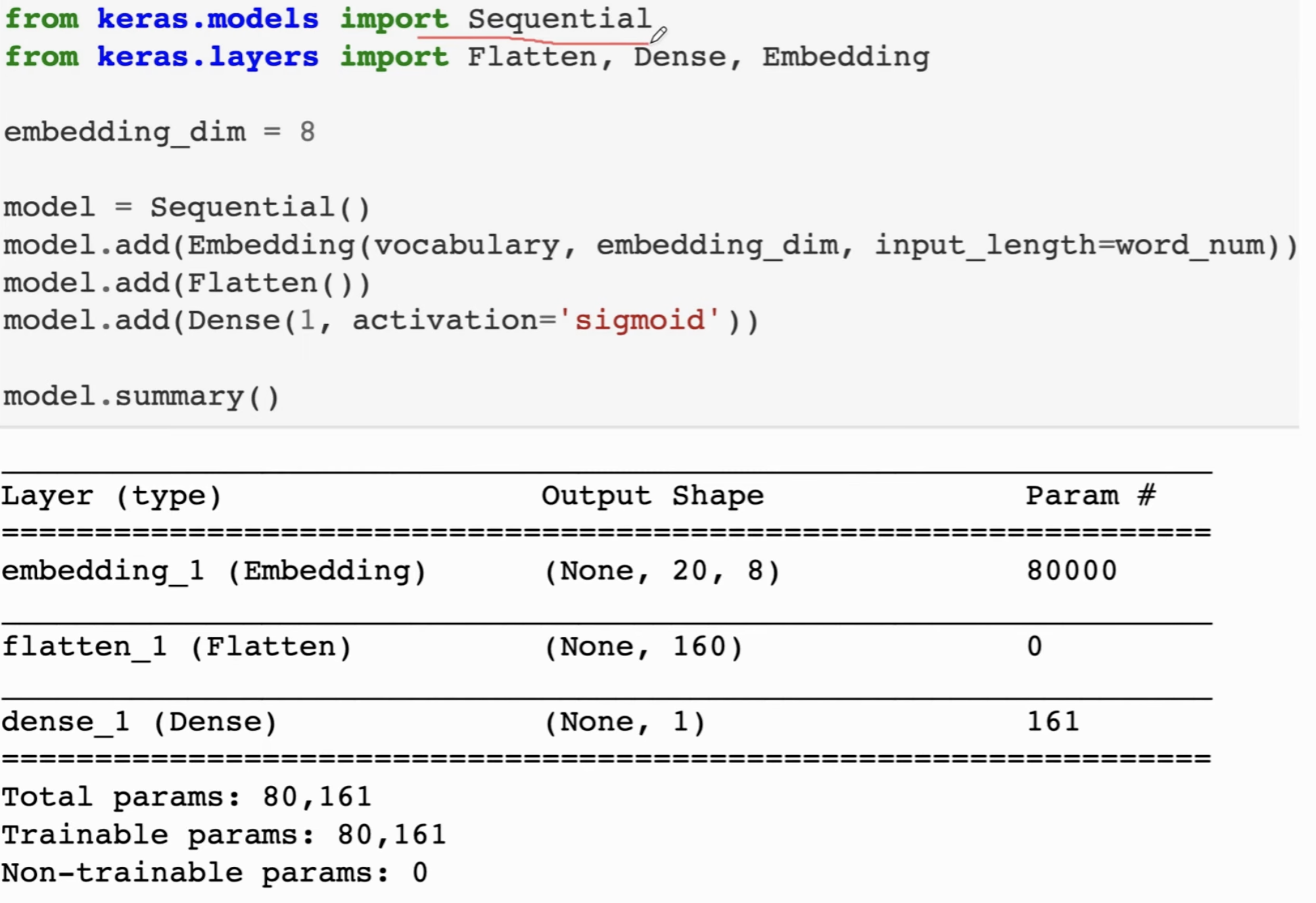
Task: Click the Total params: 80,161 line
Action: click(187, 797)
